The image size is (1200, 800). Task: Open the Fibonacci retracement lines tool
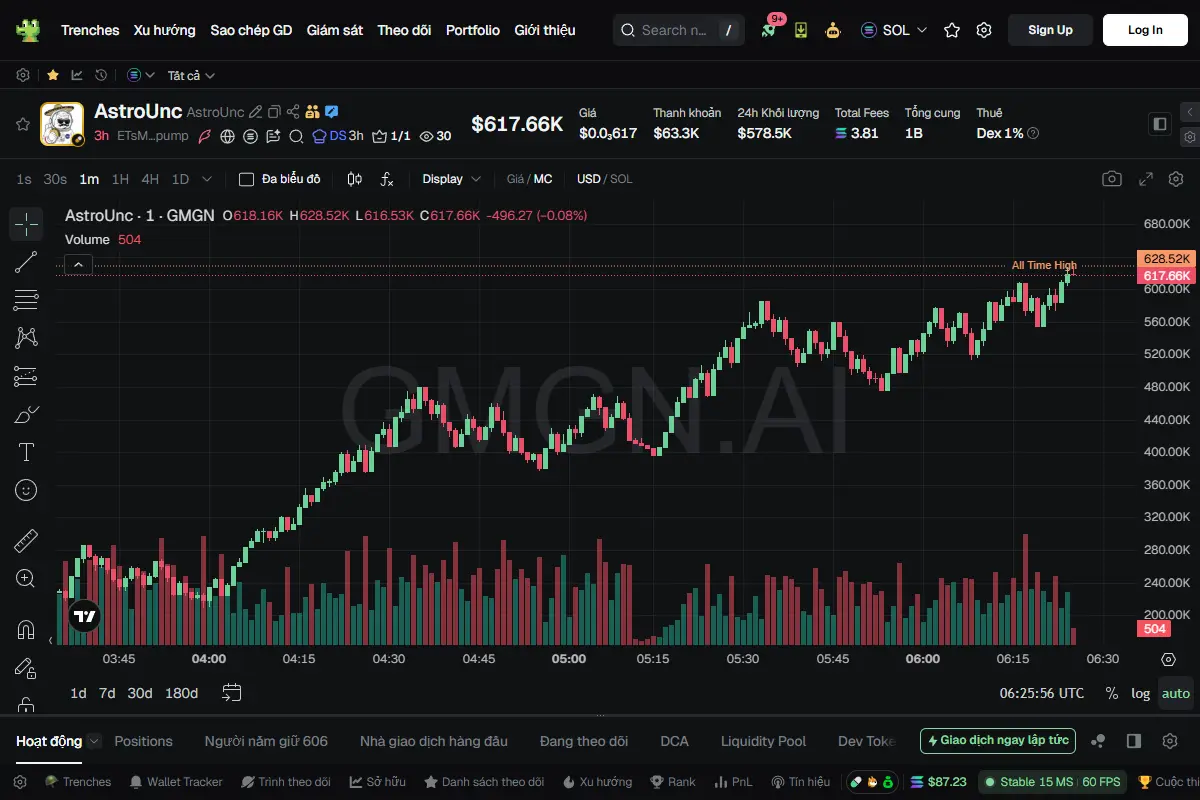26,300
